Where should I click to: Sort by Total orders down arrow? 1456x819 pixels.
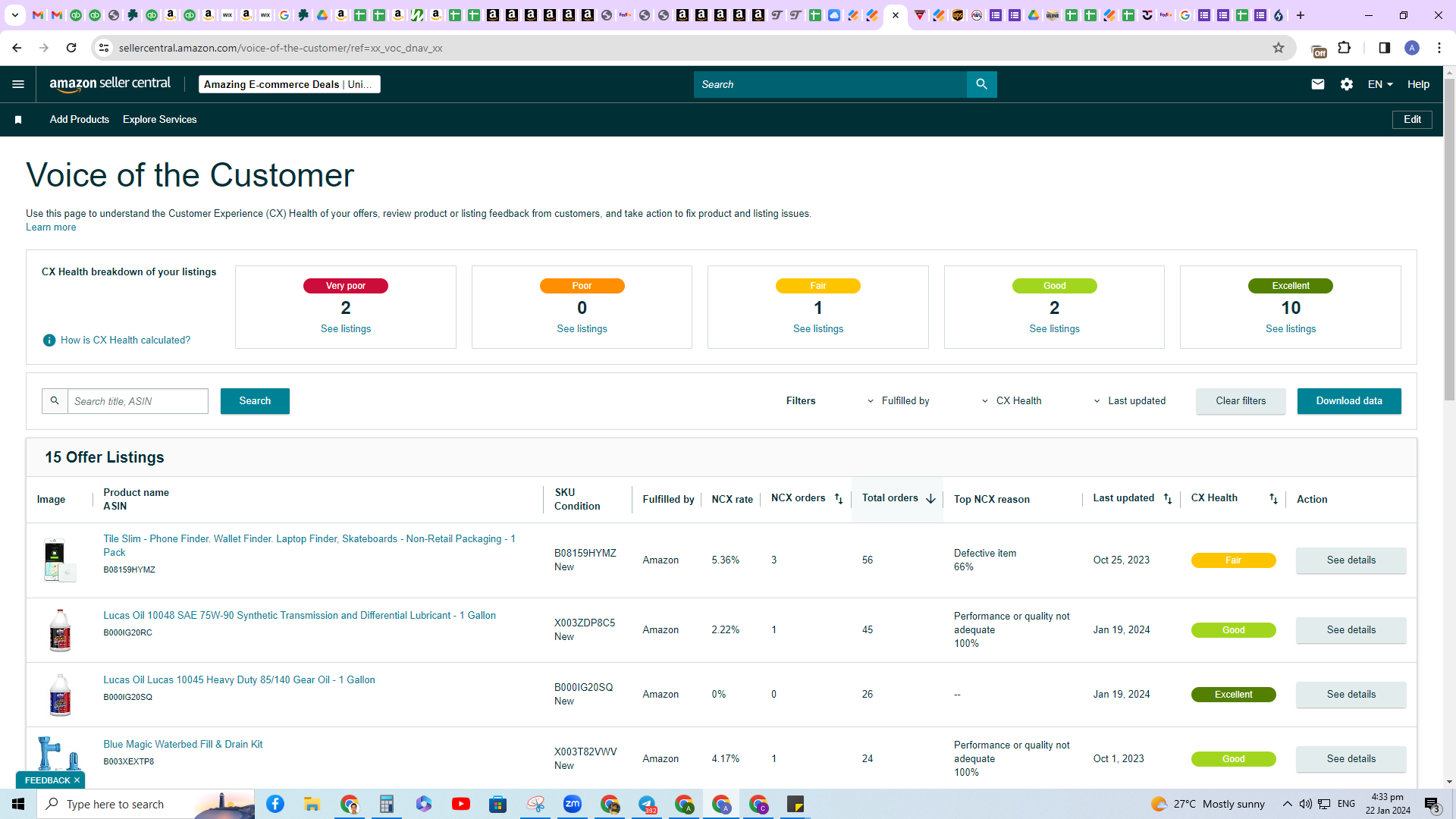(x=930, y=499)
